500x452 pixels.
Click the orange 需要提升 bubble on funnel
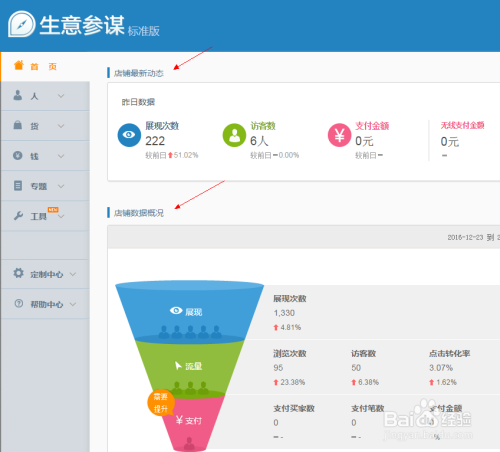point(161,403)
